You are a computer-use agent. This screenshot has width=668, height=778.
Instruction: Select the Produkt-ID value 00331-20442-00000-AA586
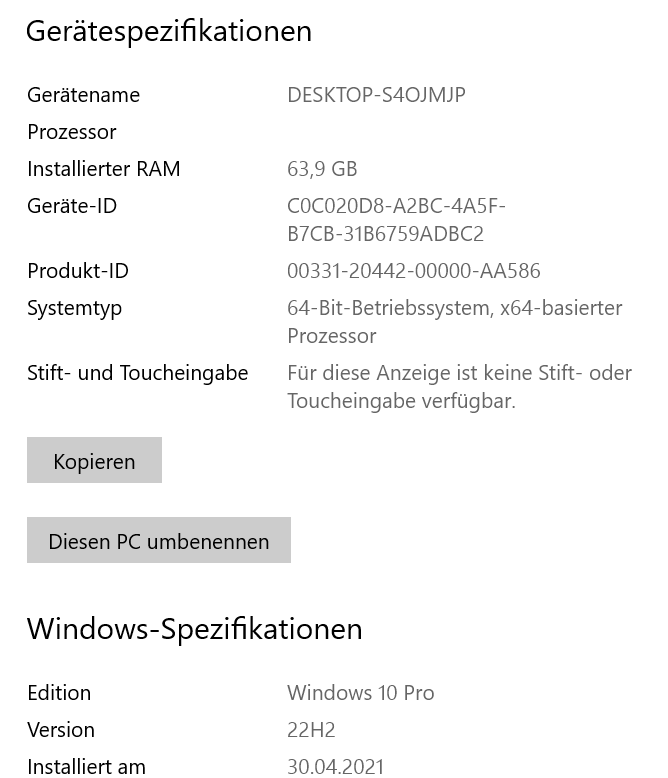click(x=413, y=271)
